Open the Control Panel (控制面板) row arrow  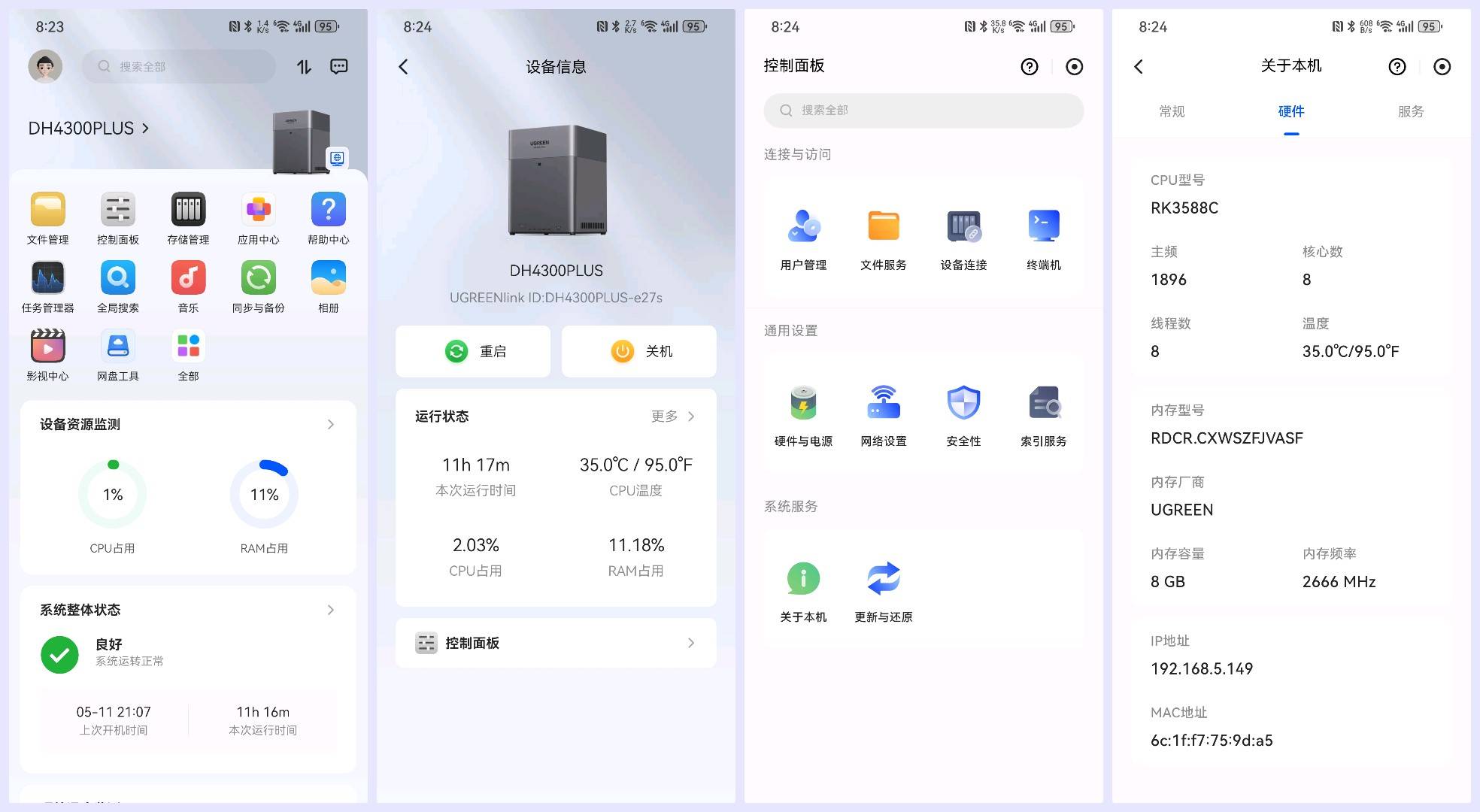pyautogui.click(x=690, y=643)
